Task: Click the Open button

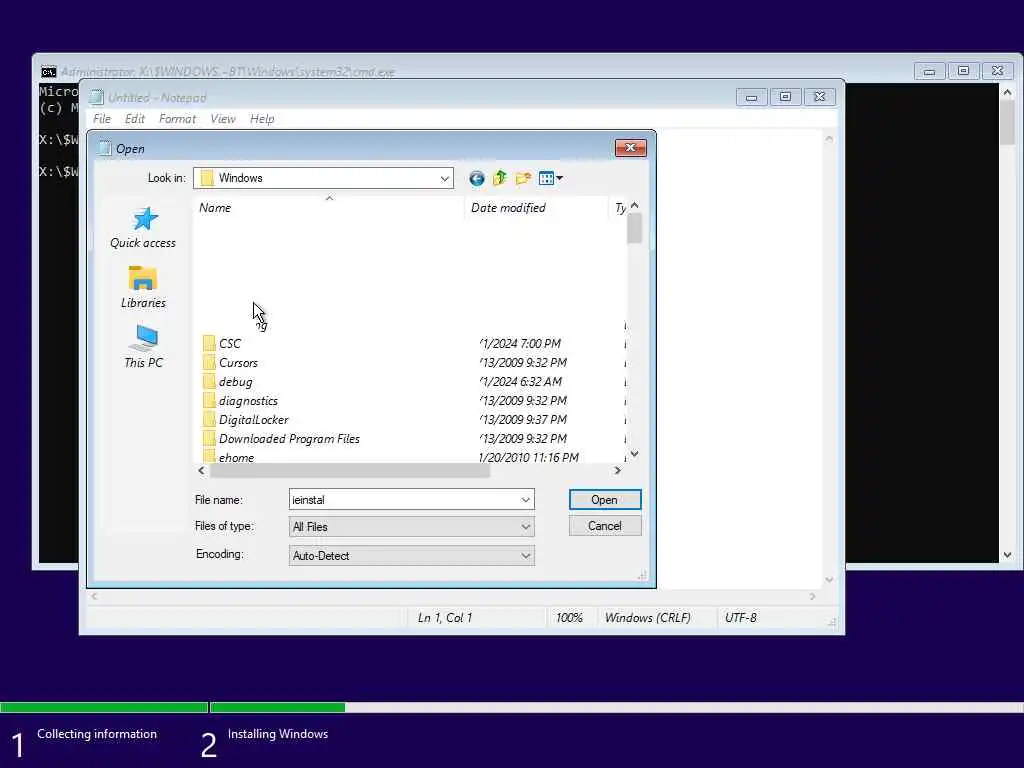Action: (x=605, y=500)
